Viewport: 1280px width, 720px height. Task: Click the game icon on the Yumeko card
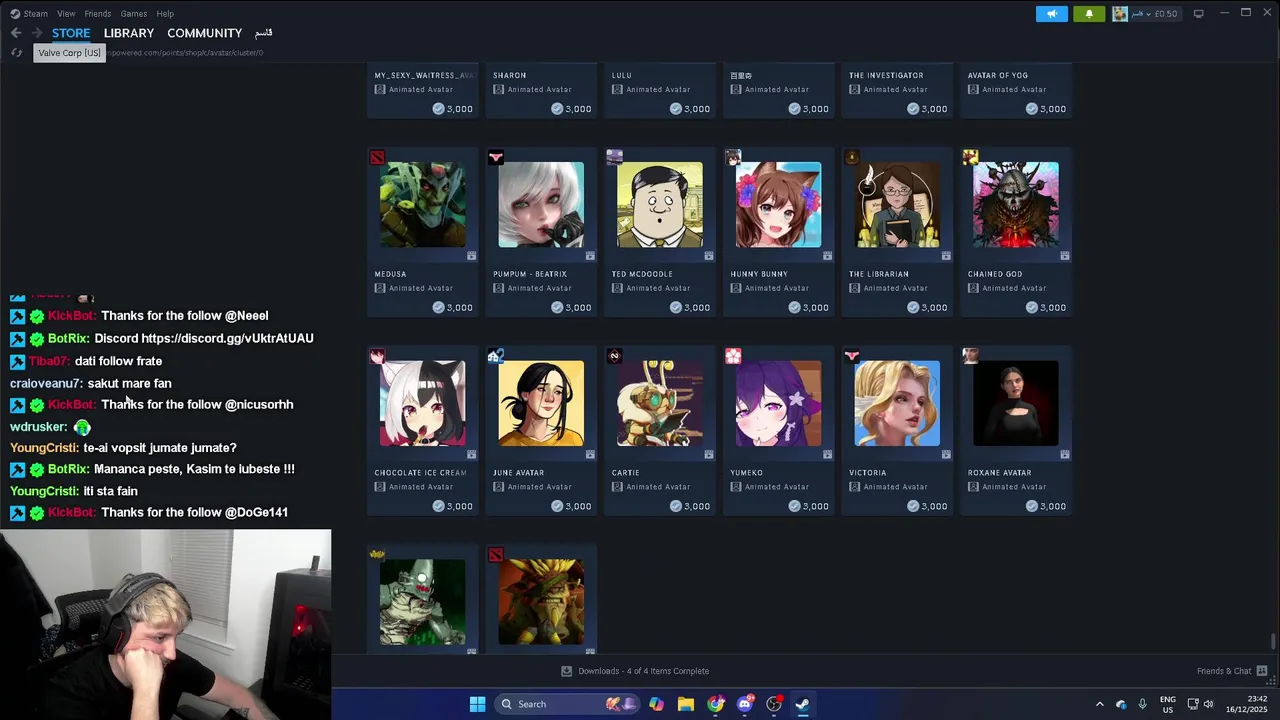tap(733, 356)
